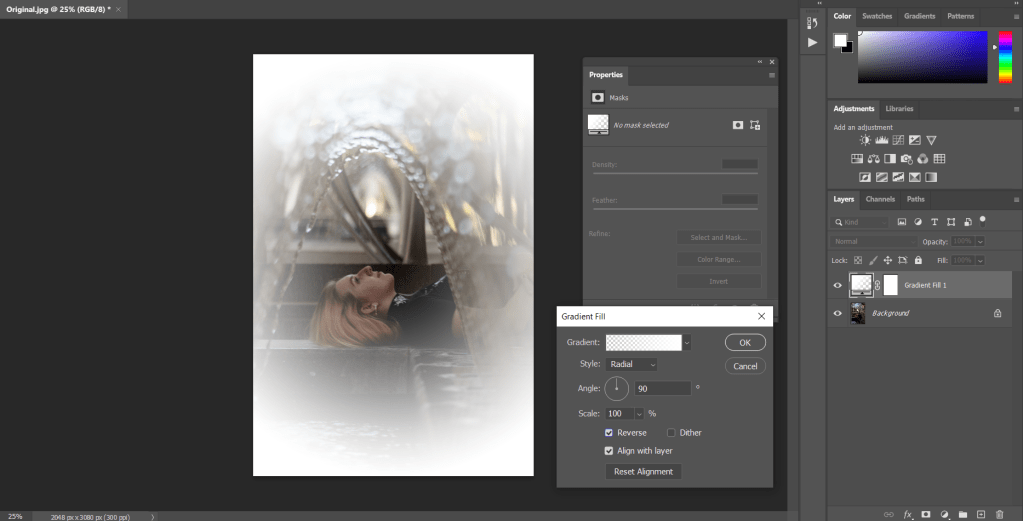
Task: Click the delete layer trash icon
Action: click(x=999, y=514)
